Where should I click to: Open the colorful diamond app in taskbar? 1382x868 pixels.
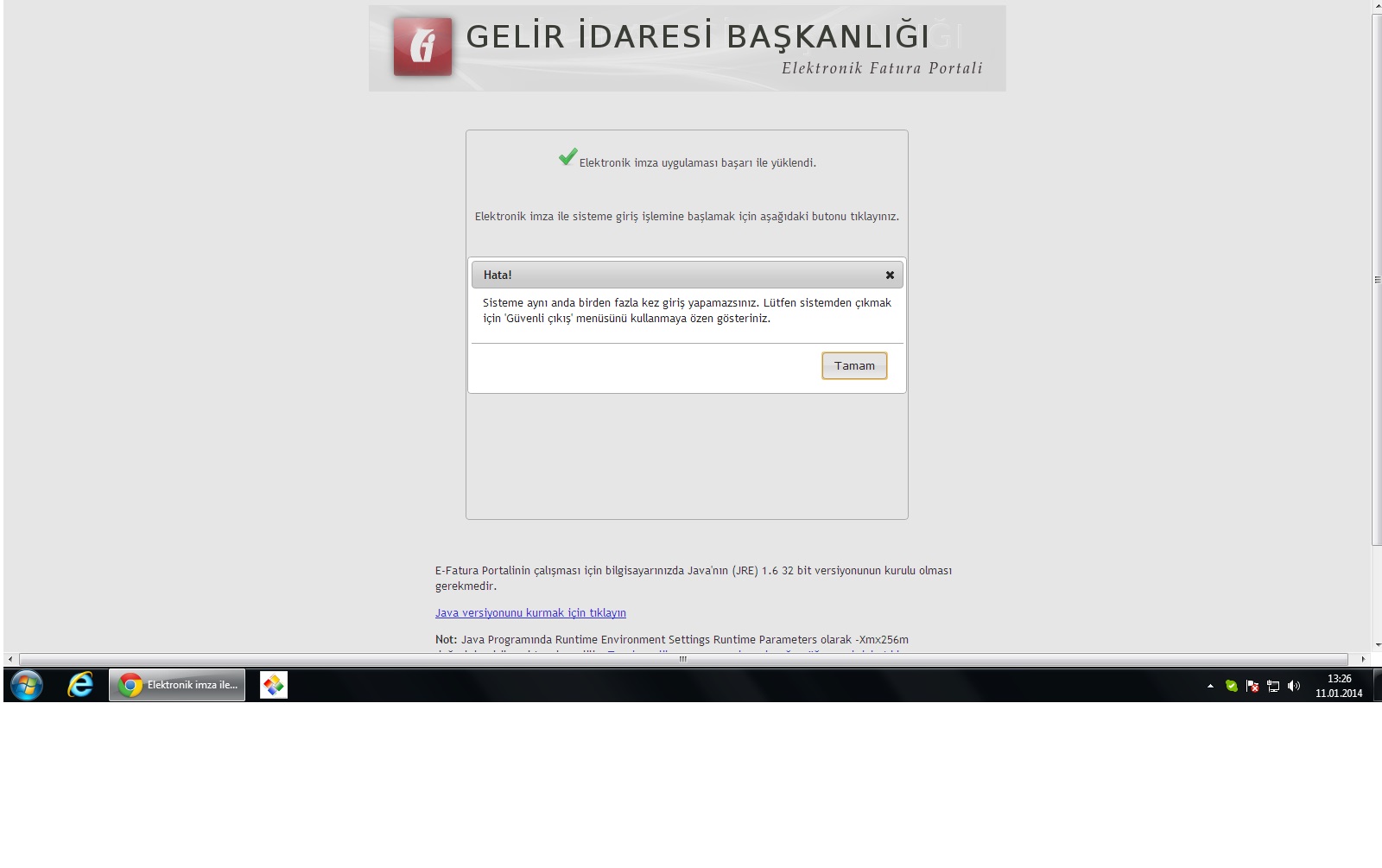(x=274, y=685)
